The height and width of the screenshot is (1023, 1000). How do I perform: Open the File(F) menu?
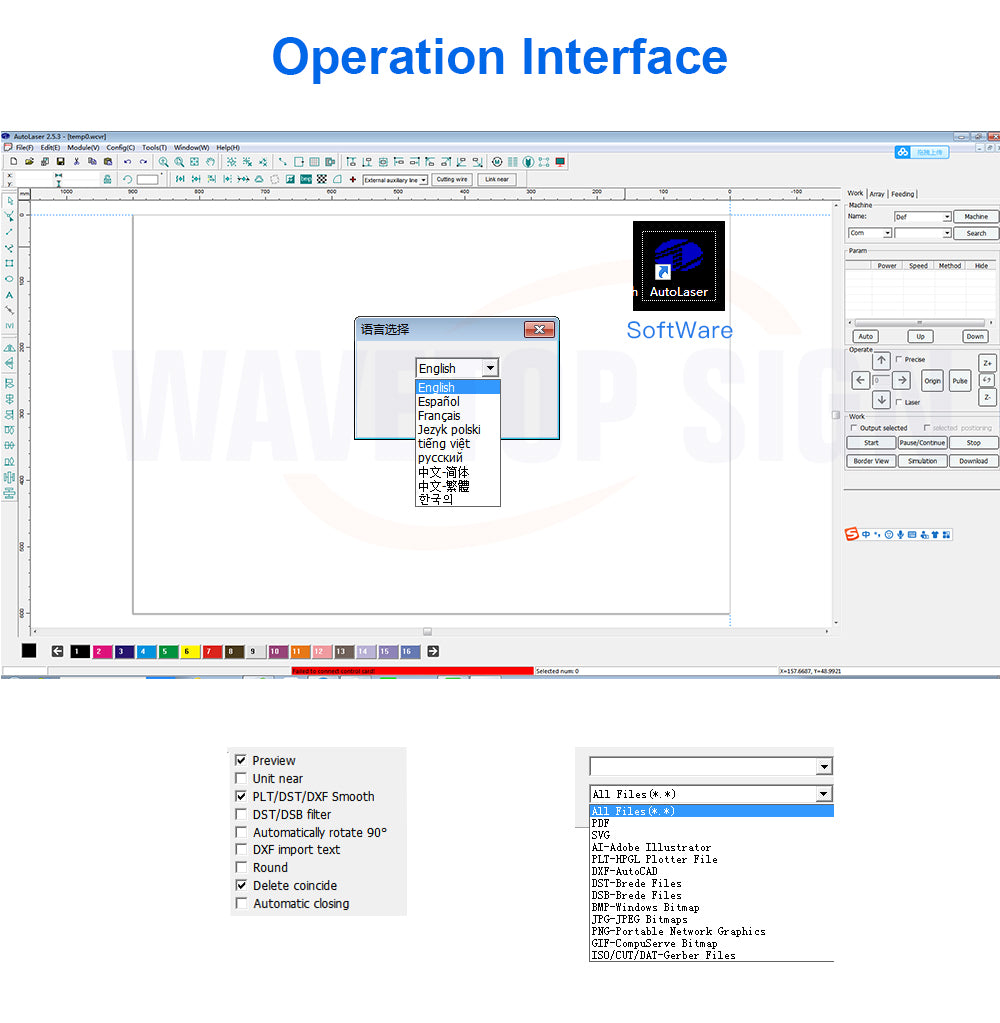tap(24, 147)
